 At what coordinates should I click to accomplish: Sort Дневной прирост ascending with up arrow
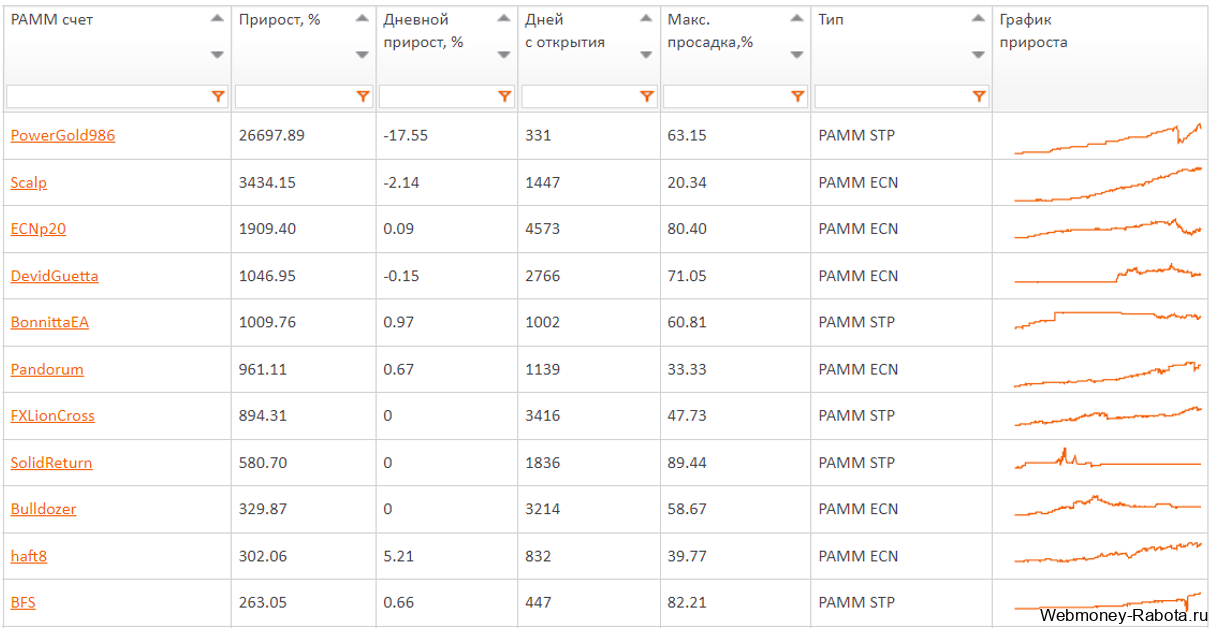tap(504, 19)
